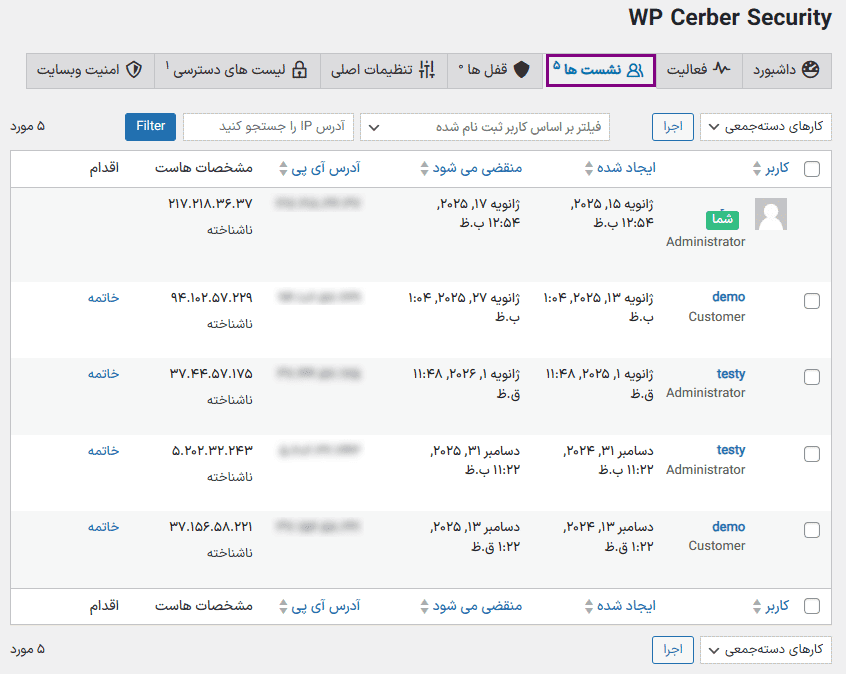Click the Administrator user avatar

pyautogui.click(x=770, y=214)
